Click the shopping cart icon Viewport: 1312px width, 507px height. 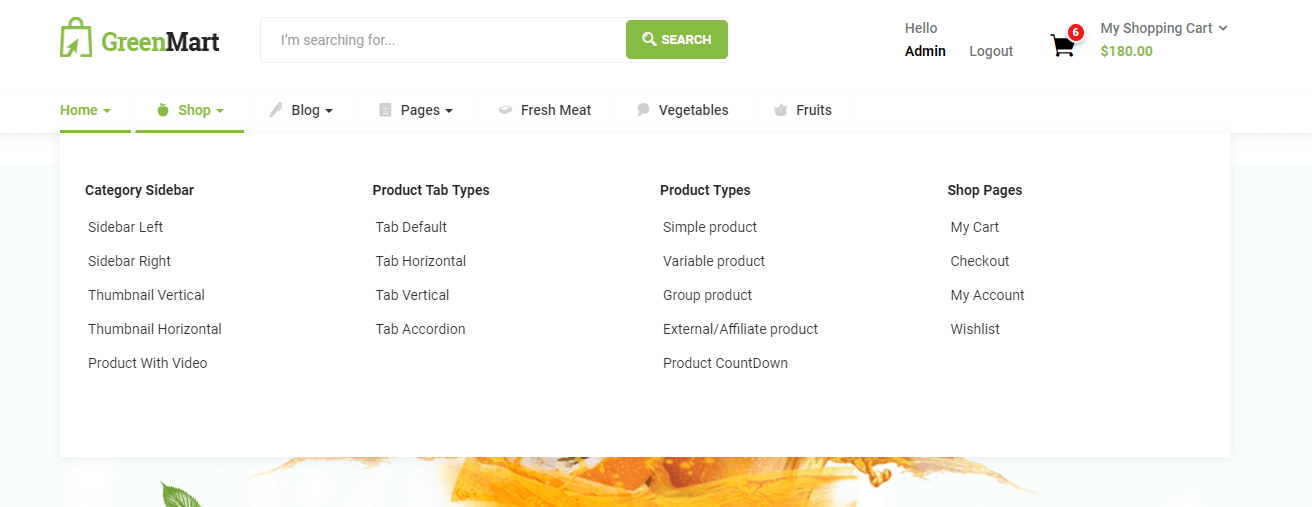pos(1062,45)
